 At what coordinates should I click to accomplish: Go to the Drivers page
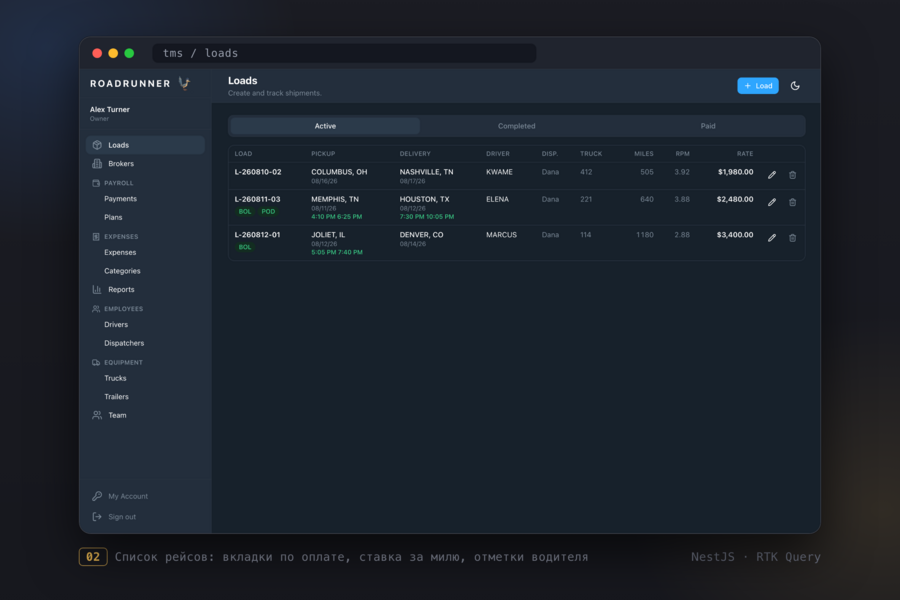click(116, 324)
